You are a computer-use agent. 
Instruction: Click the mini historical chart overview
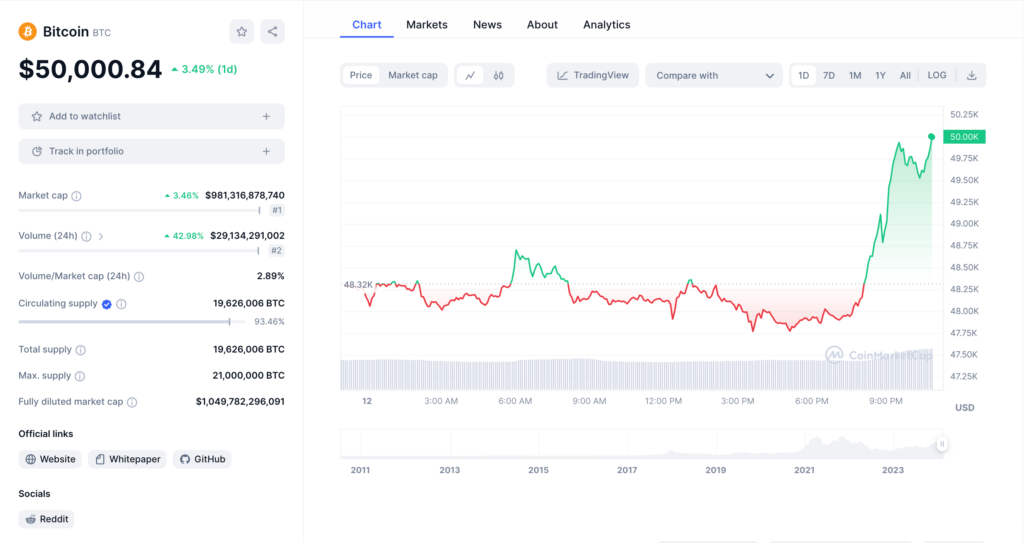(x=641, y=444)
